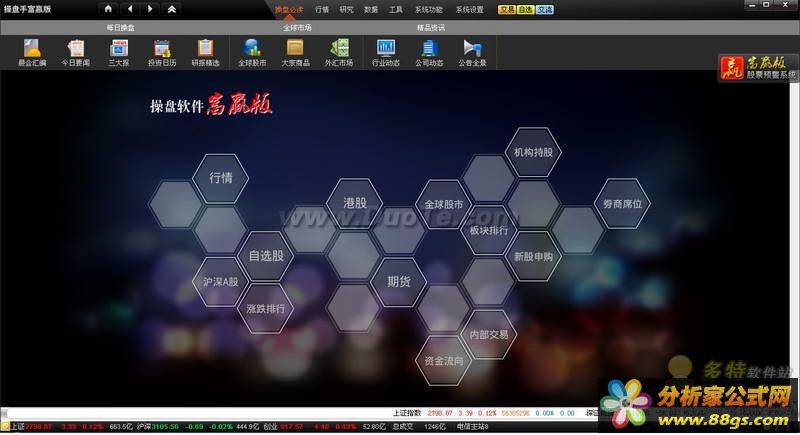
Task: Click the 高赢版 股票预警系统 badge
Action: (758, 68)
